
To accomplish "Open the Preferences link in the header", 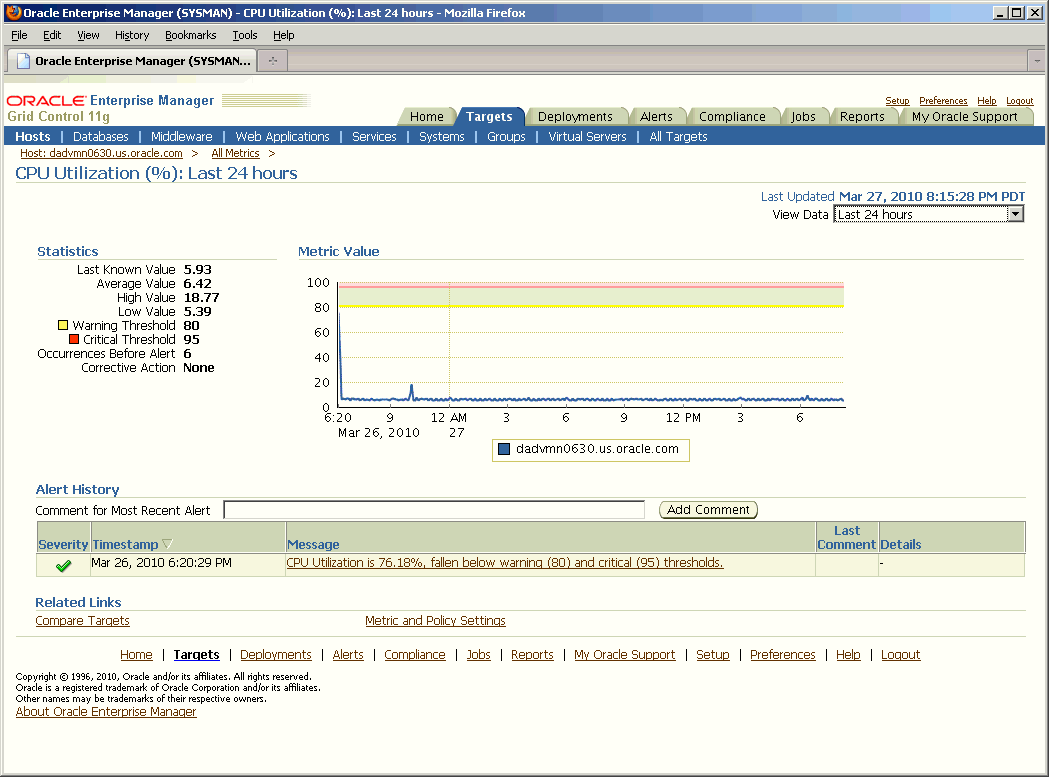I will click(x=943, y=101).
